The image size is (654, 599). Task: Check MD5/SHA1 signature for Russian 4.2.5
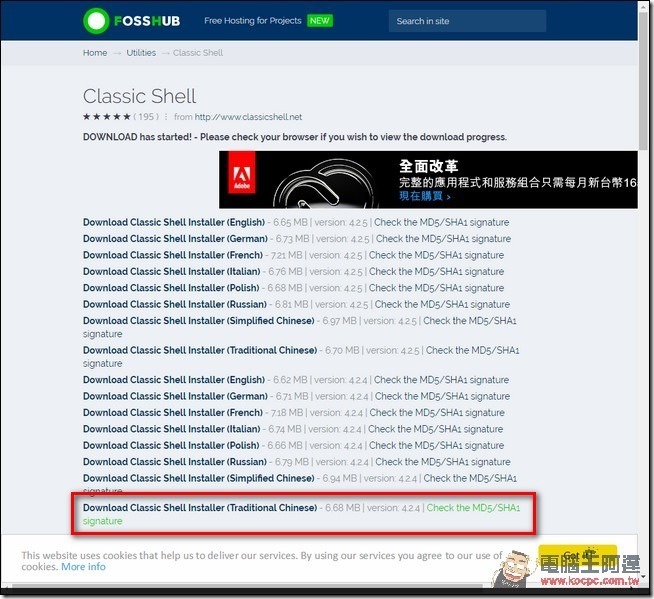tap(442, 304)
